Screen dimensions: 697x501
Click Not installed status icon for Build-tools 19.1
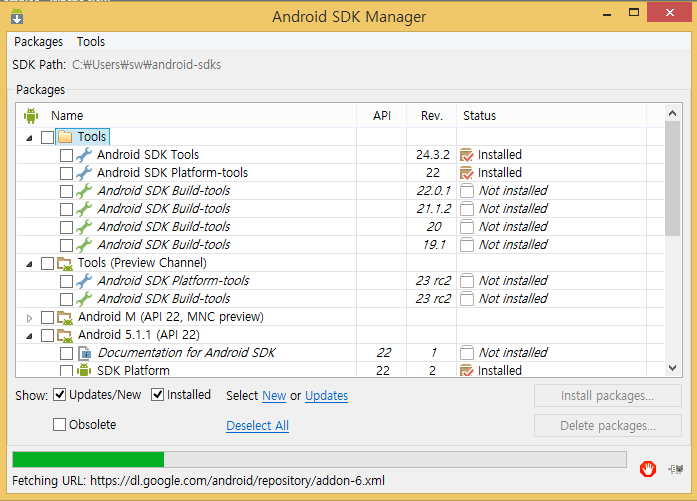click(467, 244)
